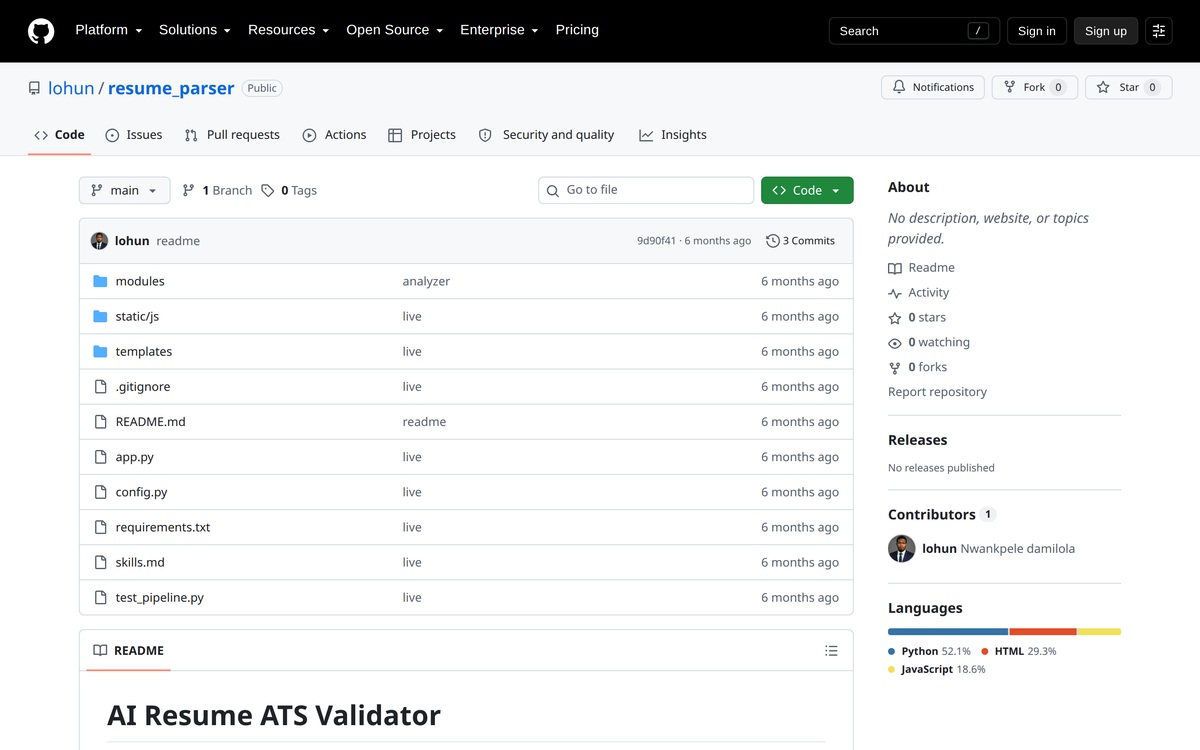Open the Projects tab
The image size is (1200, 750).
[x=422, y=135]
